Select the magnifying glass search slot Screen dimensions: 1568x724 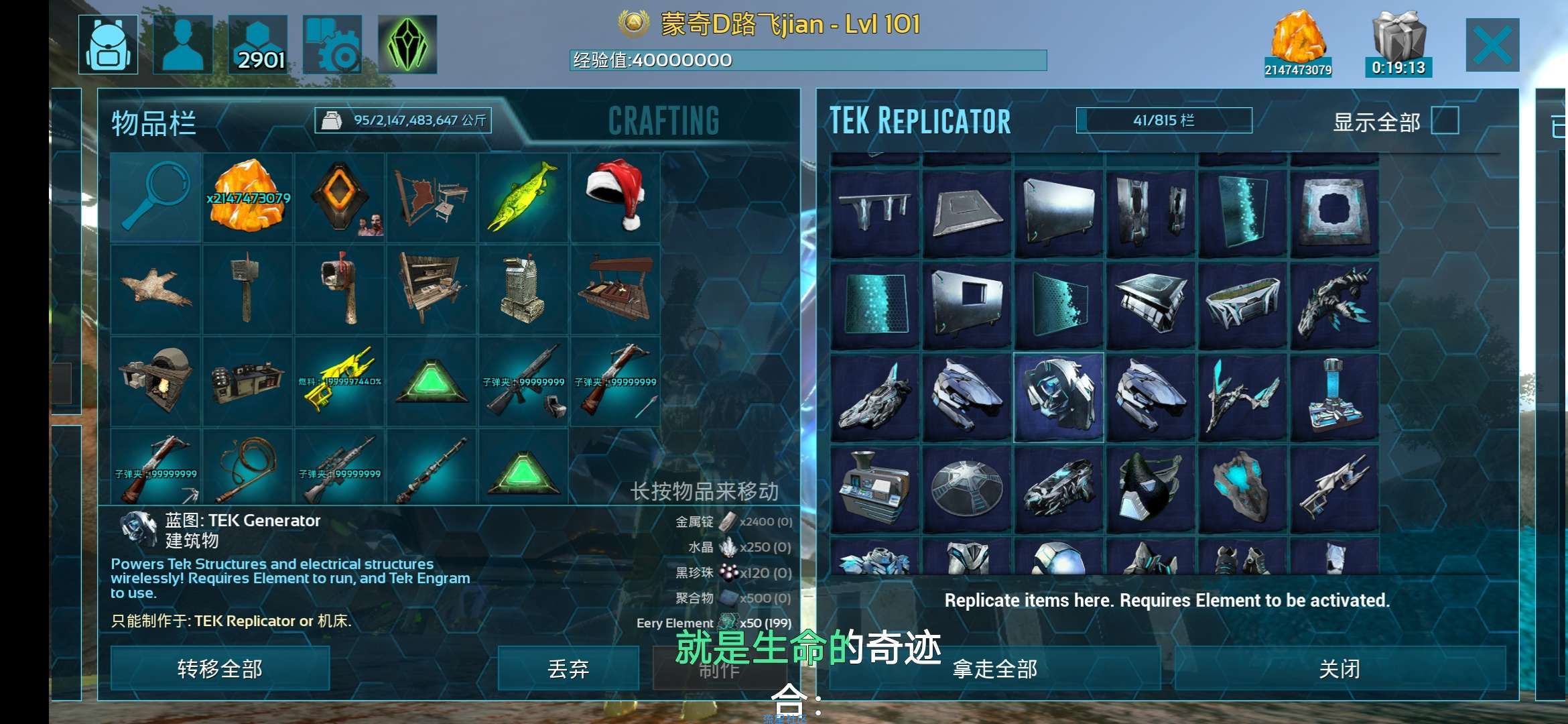coord(155,197)
